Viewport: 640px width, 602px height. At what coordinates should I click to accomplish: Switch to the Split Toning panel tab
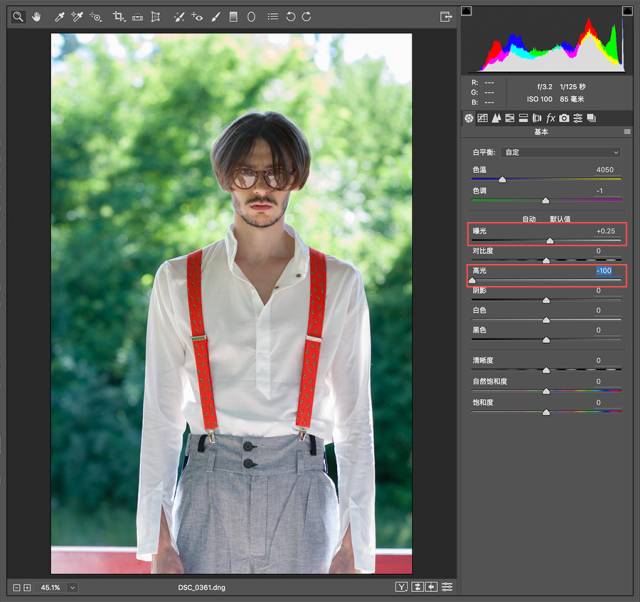coord(523,118)
